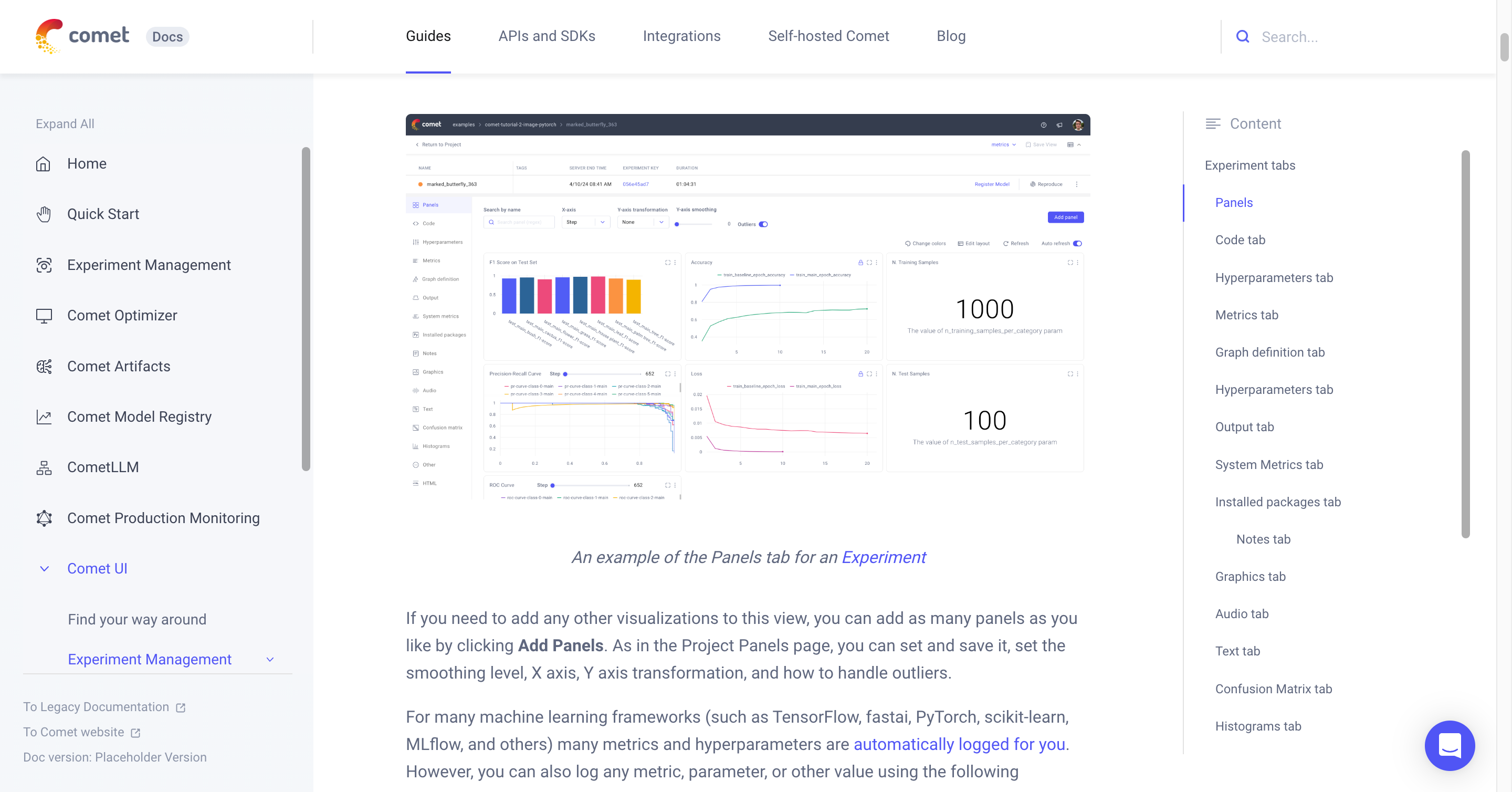This screenshot has width=1512, height=792.
Task: Click the Comet Optimizer monitor icon
Action: [x=44, y=315]
